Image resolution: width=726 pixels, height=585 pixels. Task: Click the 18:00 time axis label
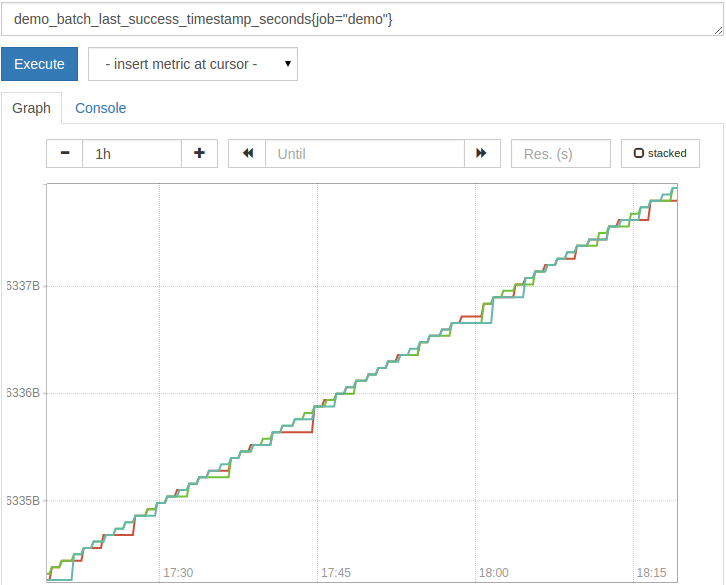point(494,573)
